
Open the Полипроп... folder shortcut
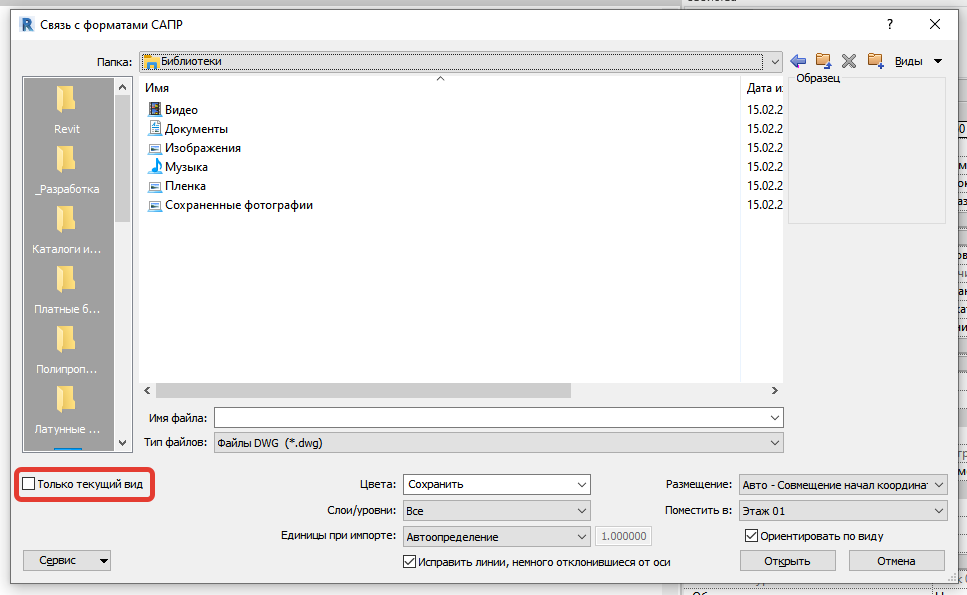(x=67, y=350)
